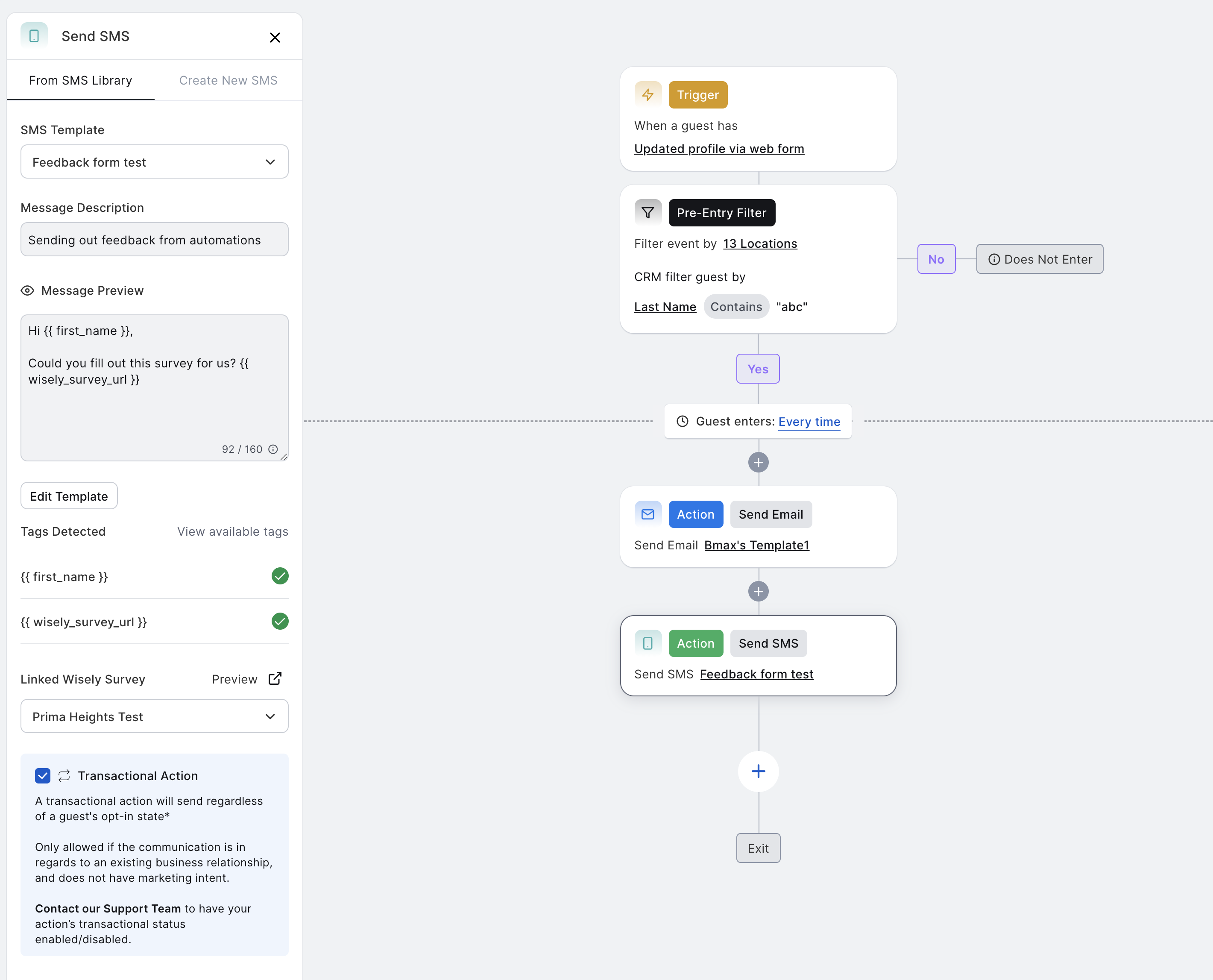
Task: Click the Message Description input field
Action: coord(155,240)
